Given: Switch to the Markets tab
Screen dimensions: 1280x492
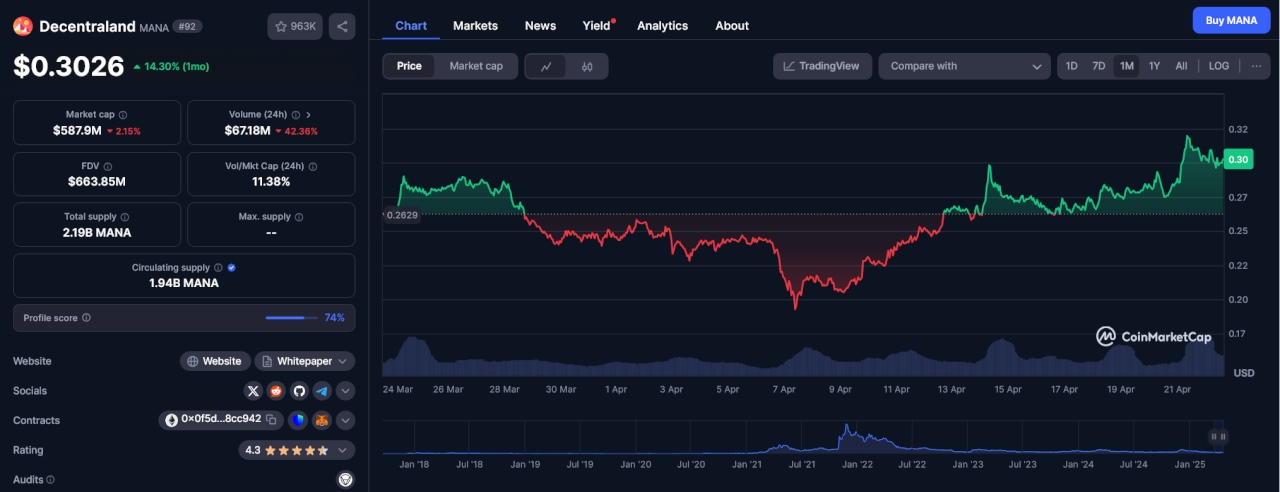Looking at the screenshot, I should click(475, 26).
